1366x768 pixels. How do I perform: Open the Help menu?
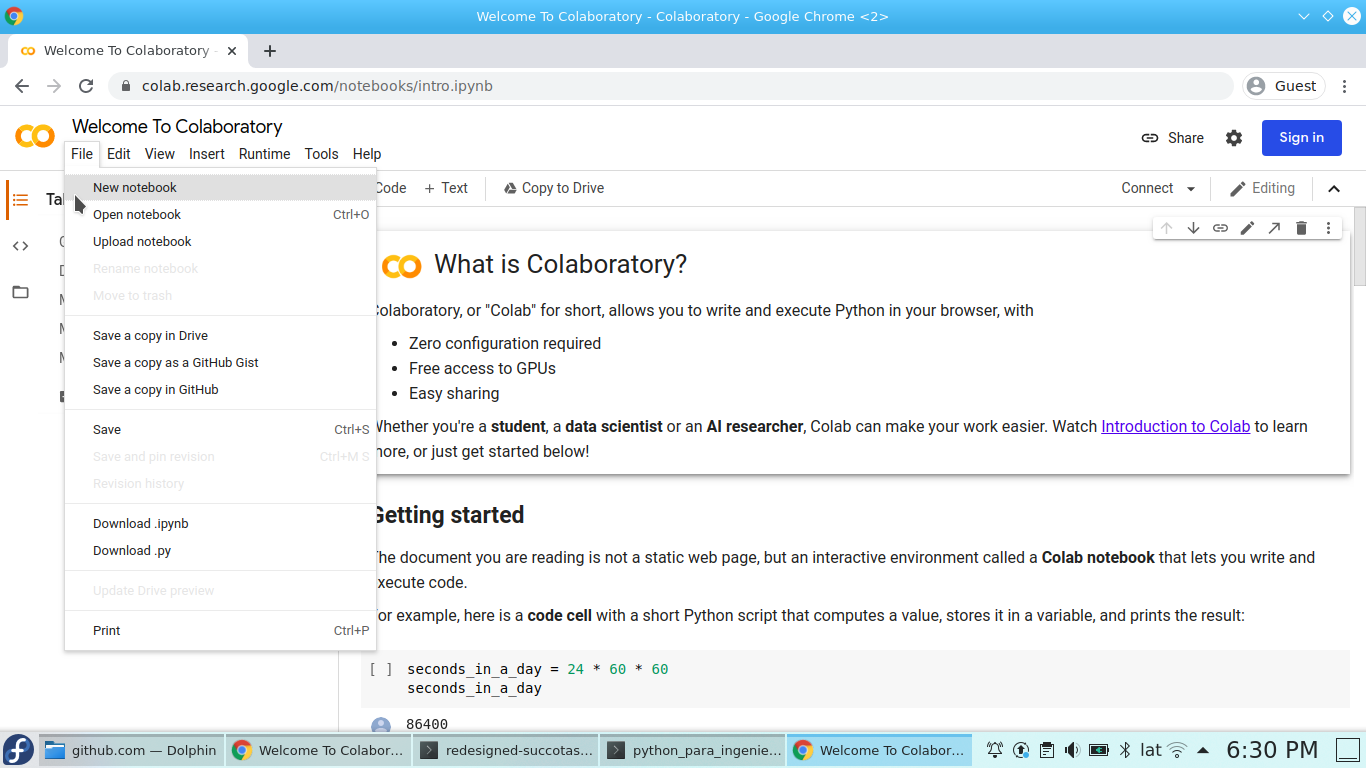367,154
